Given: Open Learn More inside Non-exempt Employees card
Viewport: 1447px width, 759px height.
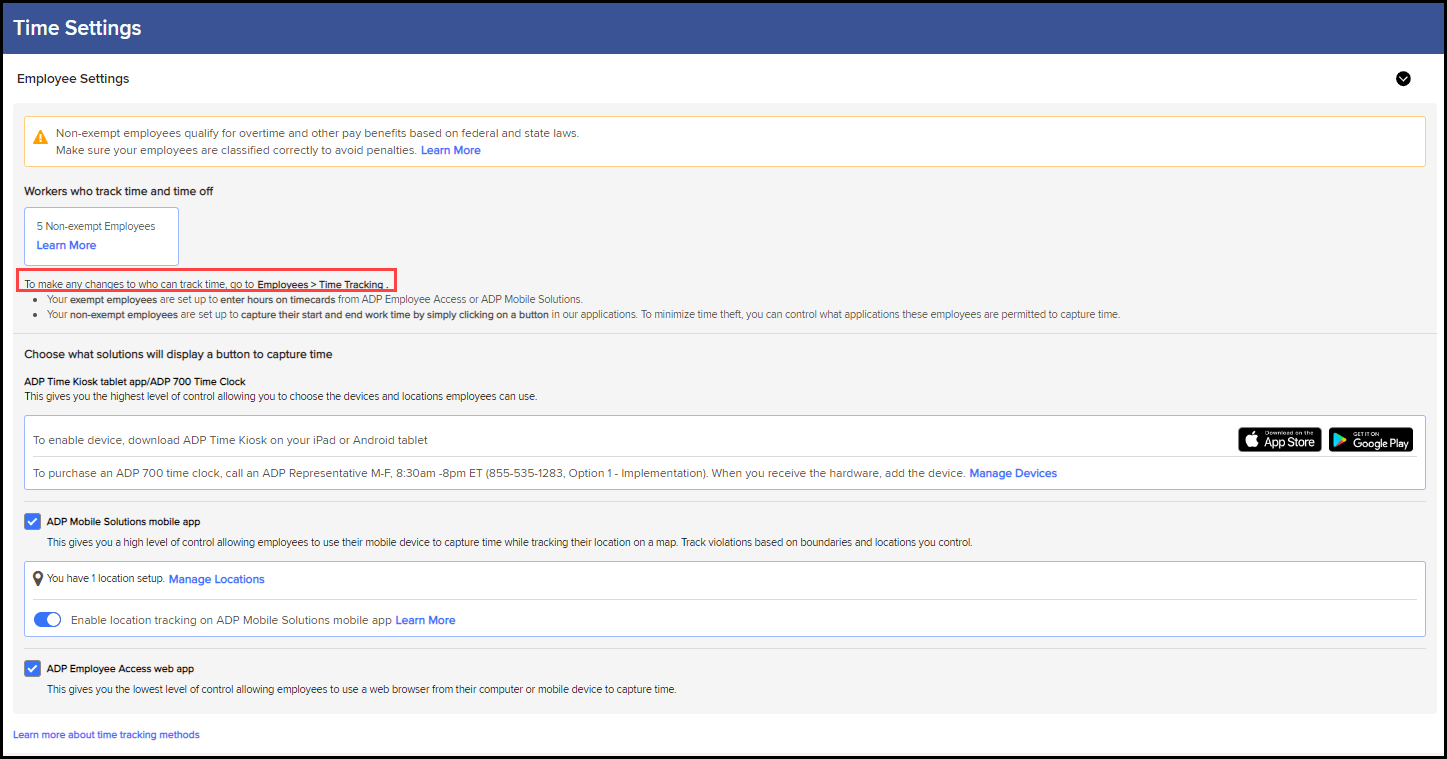Looking at the screenshot, I should (66, 245).
